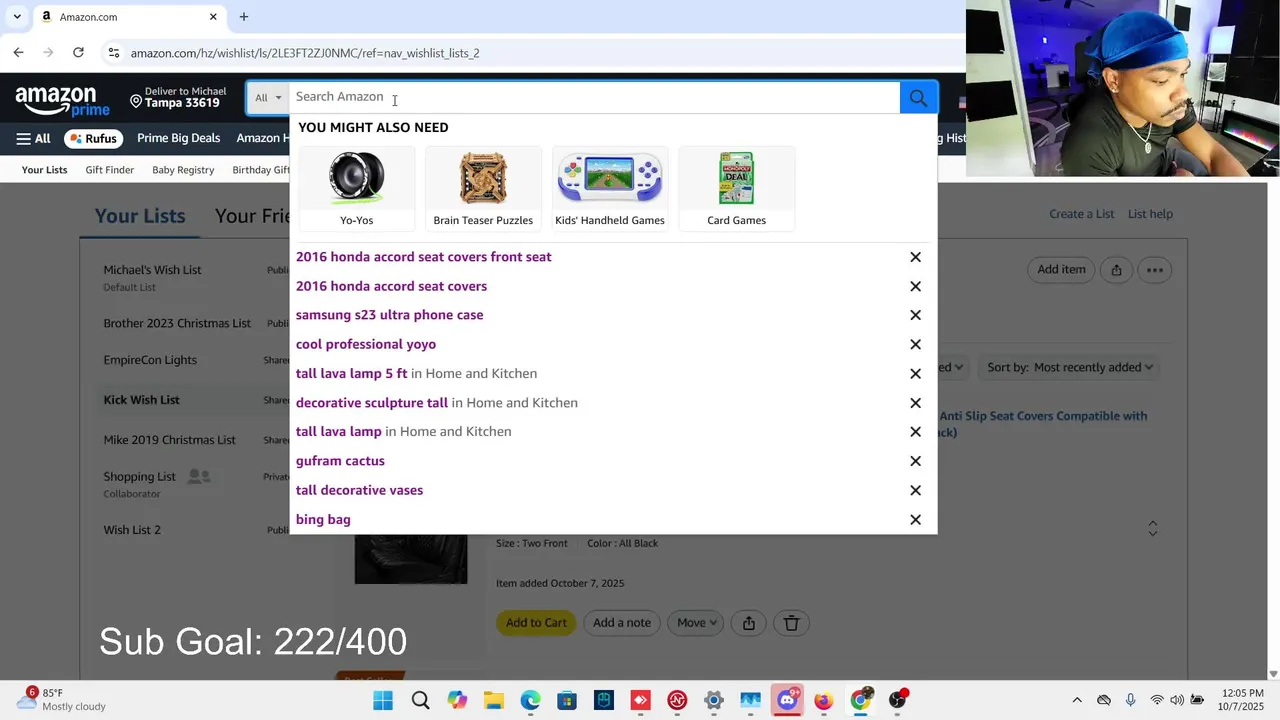Open tab search dropdown arrow
This screenshot has width=1280, height=720.
17,16
